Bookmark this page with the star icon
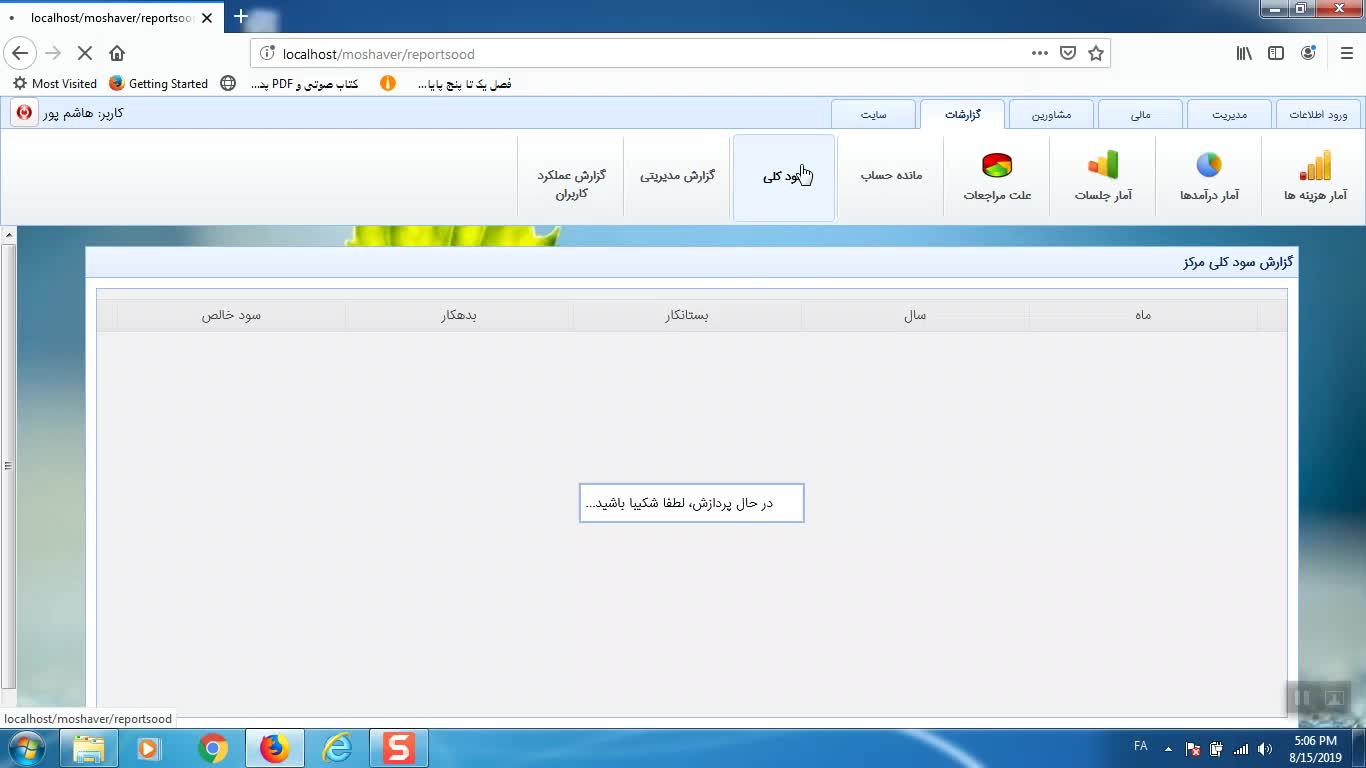The height and width of the screenshot is (768, 1366). [x=1096, y=54]
